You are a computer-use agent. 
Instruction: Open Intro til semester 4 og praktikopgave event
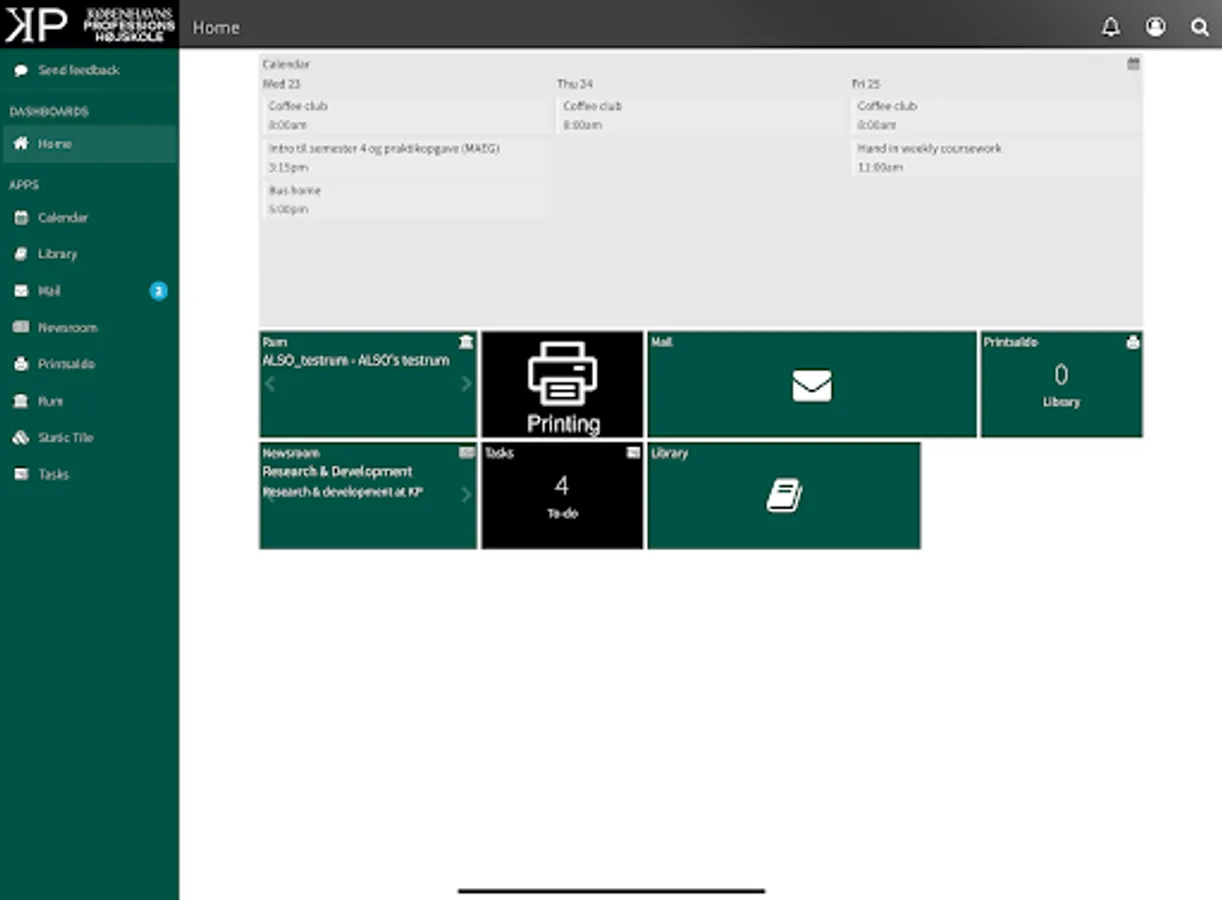tap(407, 157)
